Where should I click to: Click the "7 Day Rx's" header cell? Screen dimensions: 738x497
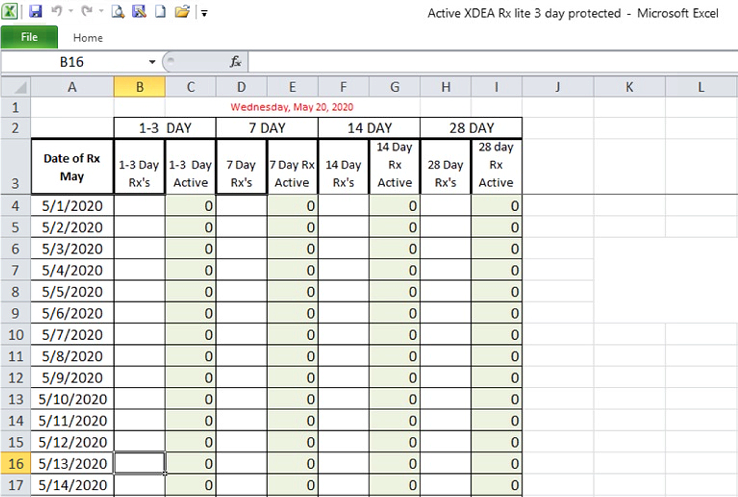(241, 167)
